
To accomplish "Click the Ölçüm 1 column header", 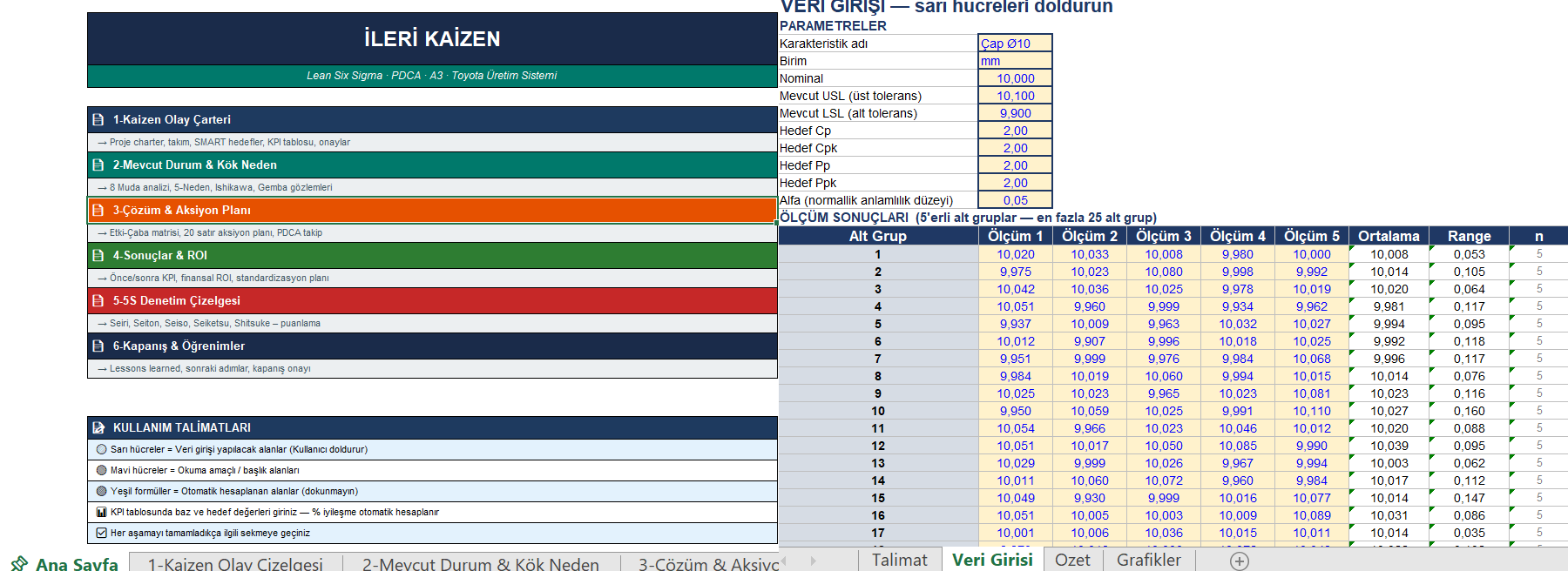I will click(x=1016, y=236).
